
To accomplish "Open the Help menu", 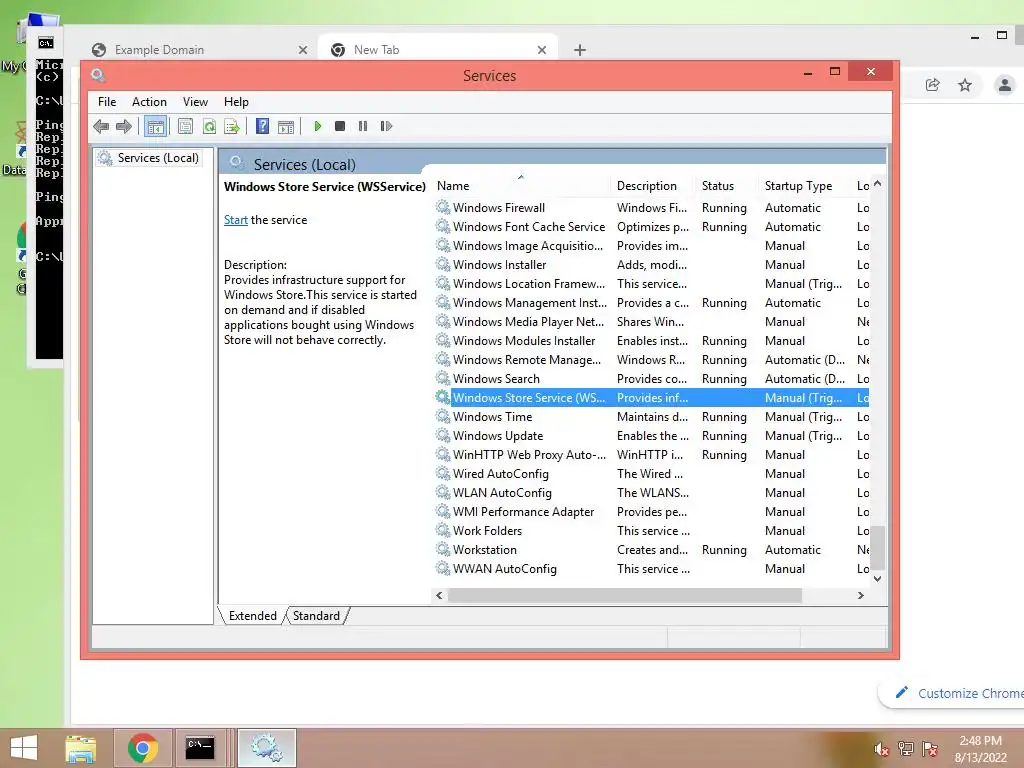I will pos(236,102).
